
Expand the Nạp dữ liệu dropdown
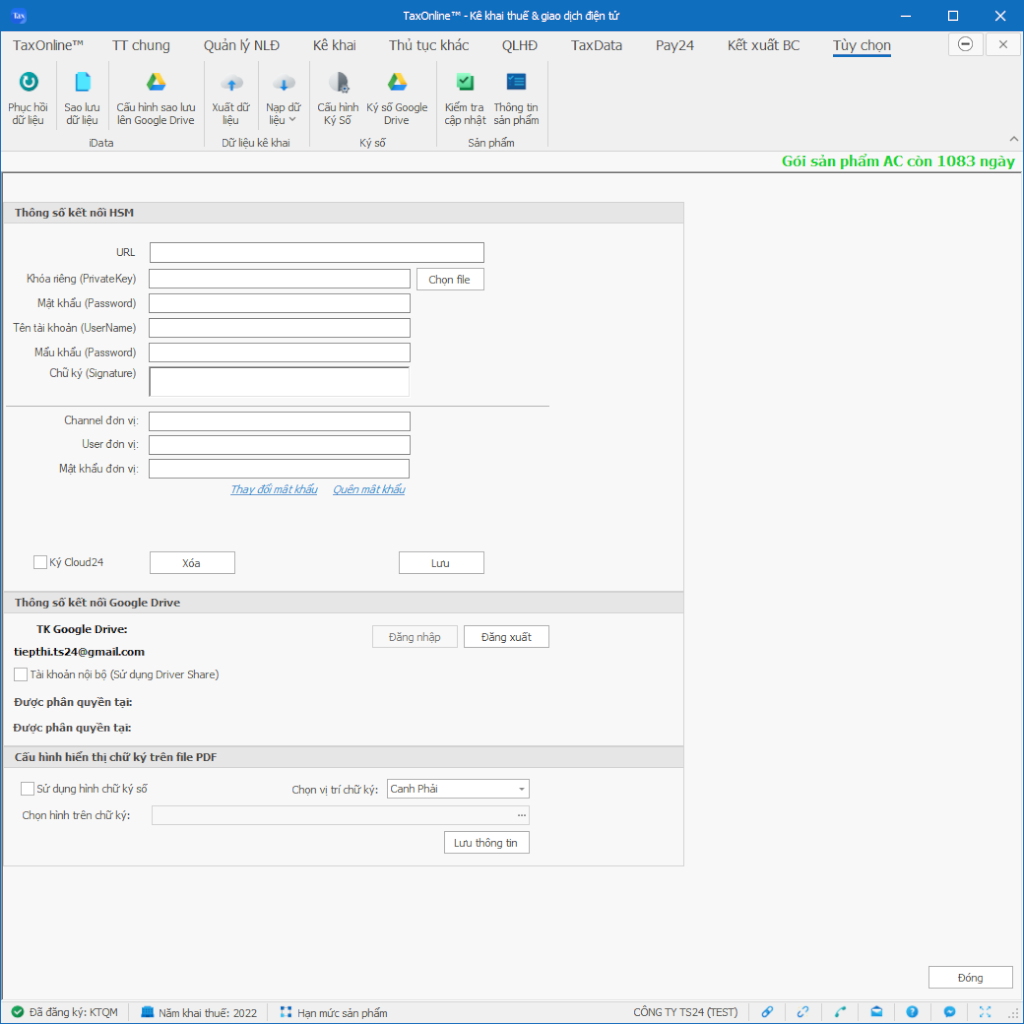(284, 114)
